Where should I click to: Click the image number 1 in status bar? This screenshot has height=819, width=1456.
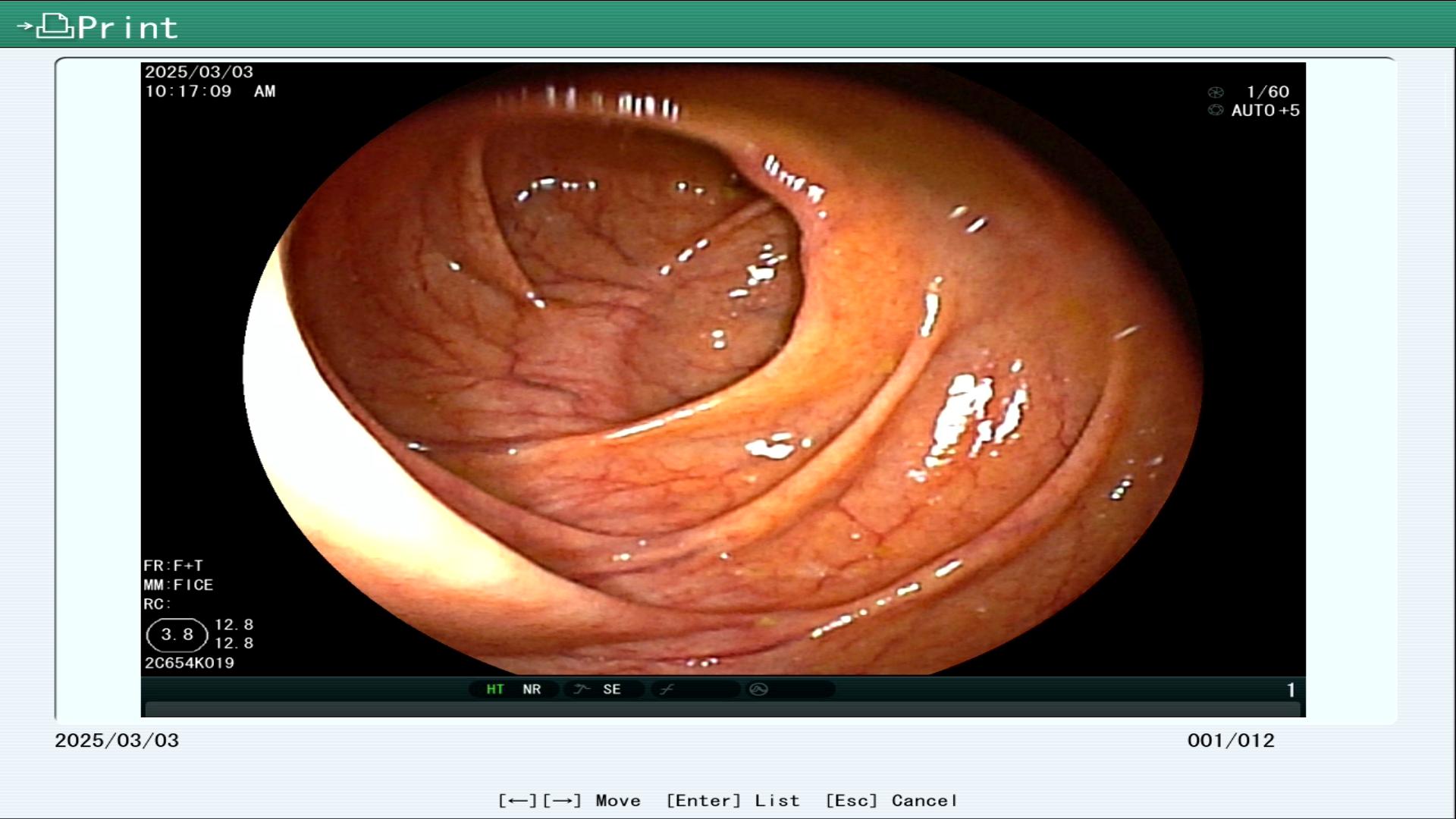pyautogui.click(x=1291, y=690)
